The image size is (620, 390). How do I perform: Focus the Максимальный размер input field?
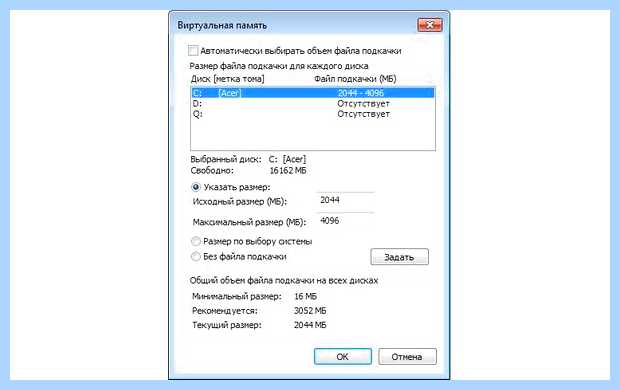[x=345, y=221]
